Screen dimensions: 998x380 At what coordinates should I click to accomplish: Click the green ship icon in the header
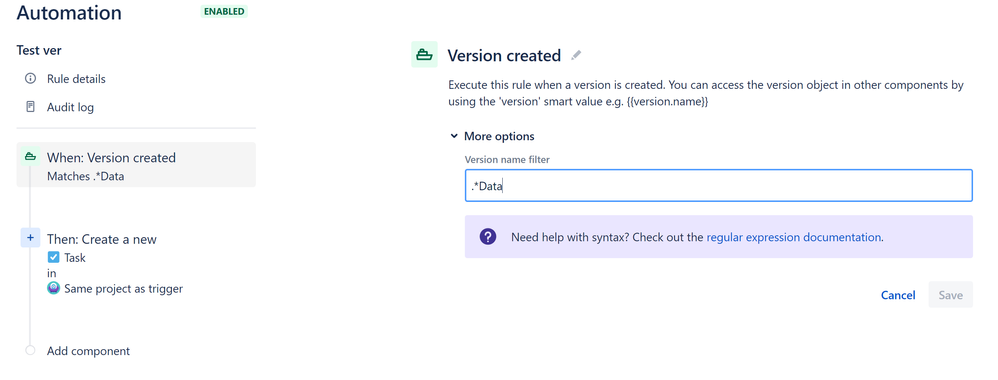[424, 55]
